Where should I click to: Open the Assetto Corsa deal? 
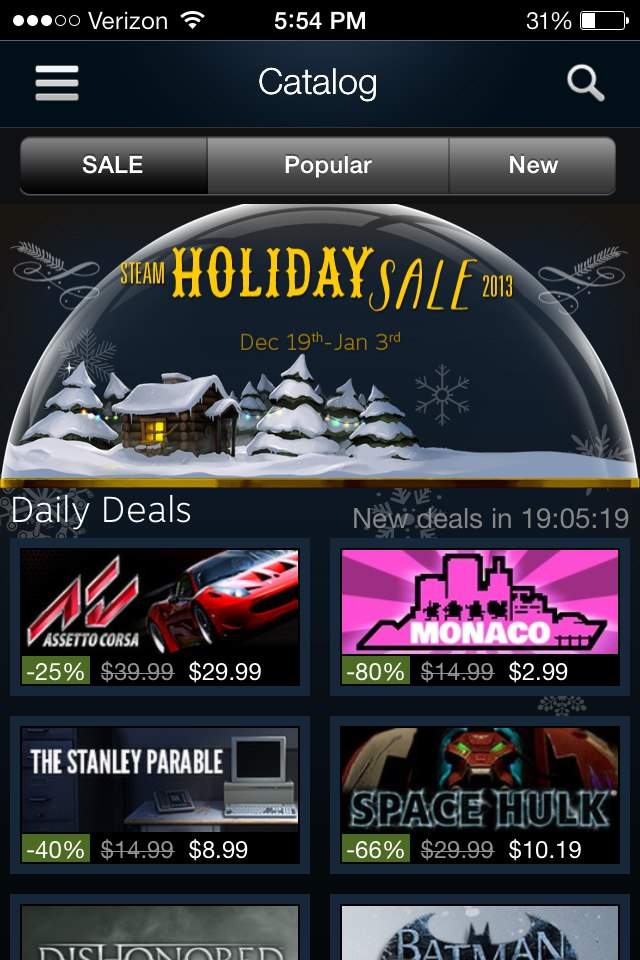click(160, 617)
